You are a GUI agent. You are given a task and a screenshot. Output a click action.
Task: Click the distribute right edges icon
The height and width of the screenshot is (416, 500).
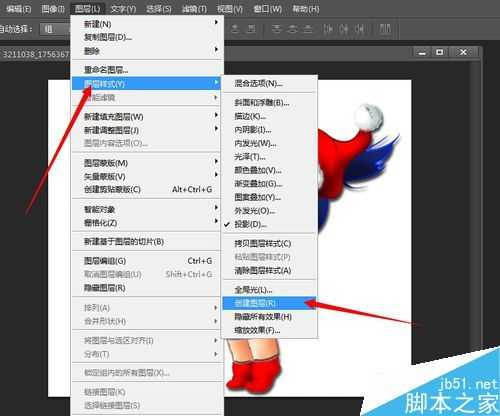359,29
